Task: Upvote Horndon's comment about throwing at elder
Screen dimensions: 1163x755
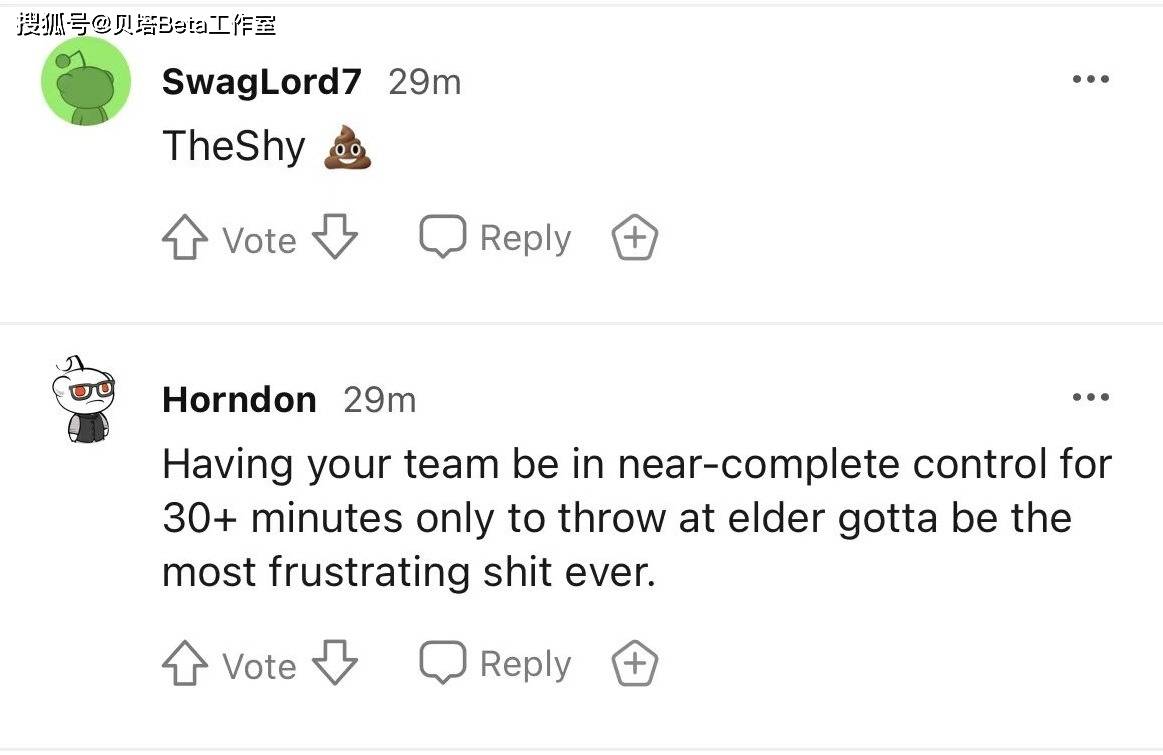Action: click(x=185, y=662)
